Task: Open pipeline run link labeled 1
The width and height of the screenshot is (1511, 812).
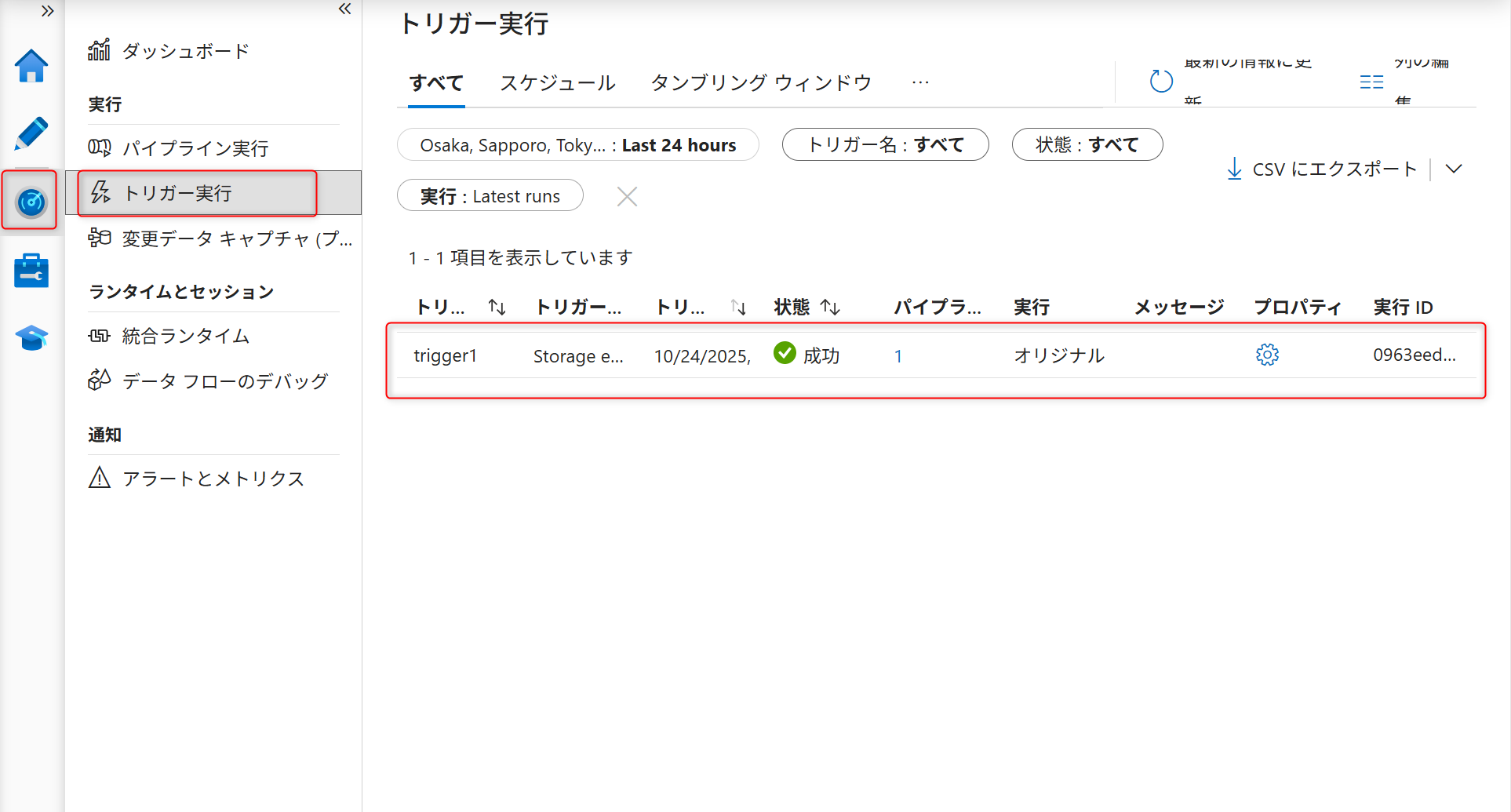Action: tap(898, 355)
